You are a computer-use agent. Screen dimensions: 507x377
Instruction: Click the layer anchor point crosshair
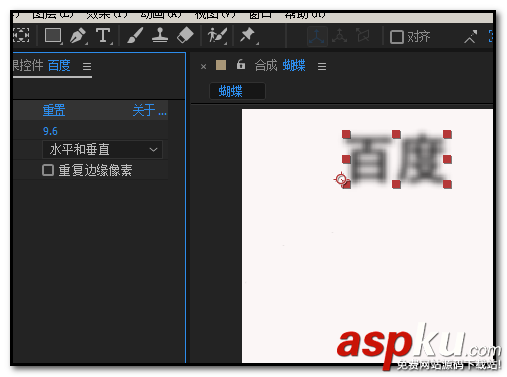click(341, 179)
